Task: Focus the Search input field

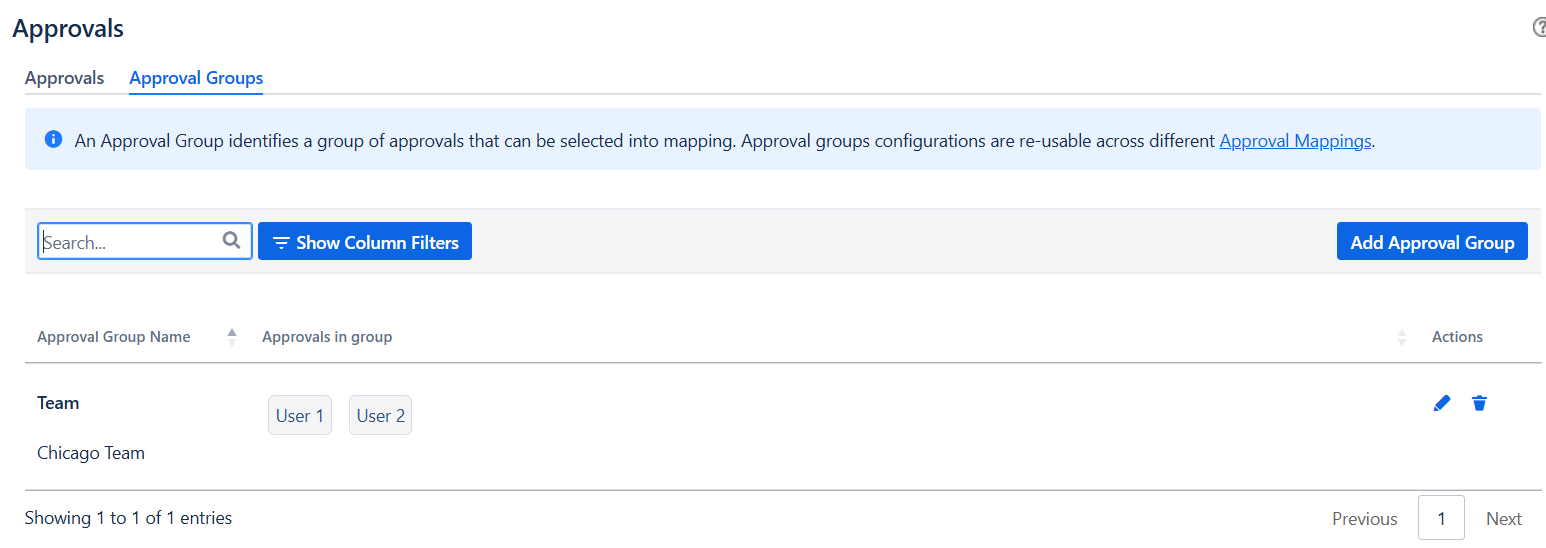Action: coord(130,242)
